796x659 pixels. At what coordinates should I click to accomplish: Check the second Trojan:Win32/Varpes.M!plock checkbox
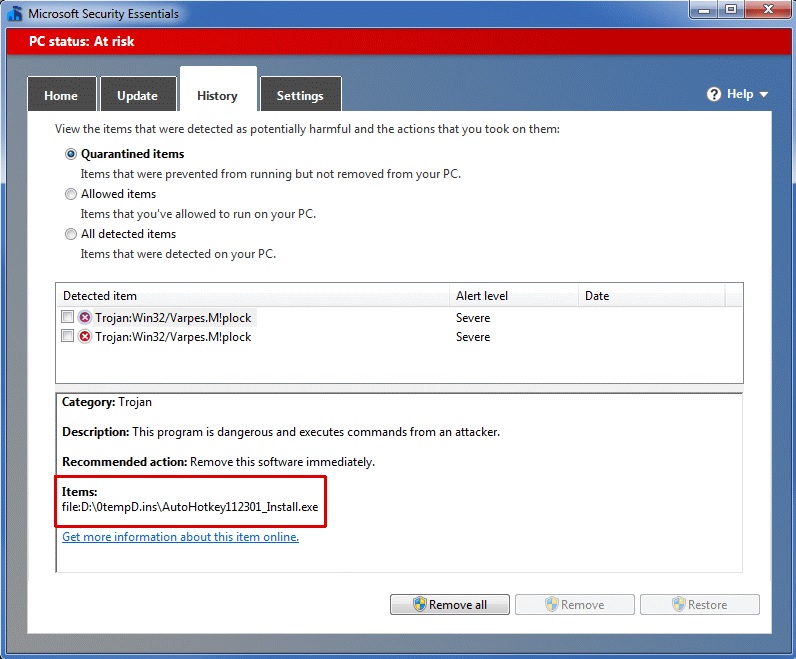click(x=67, y=336)
